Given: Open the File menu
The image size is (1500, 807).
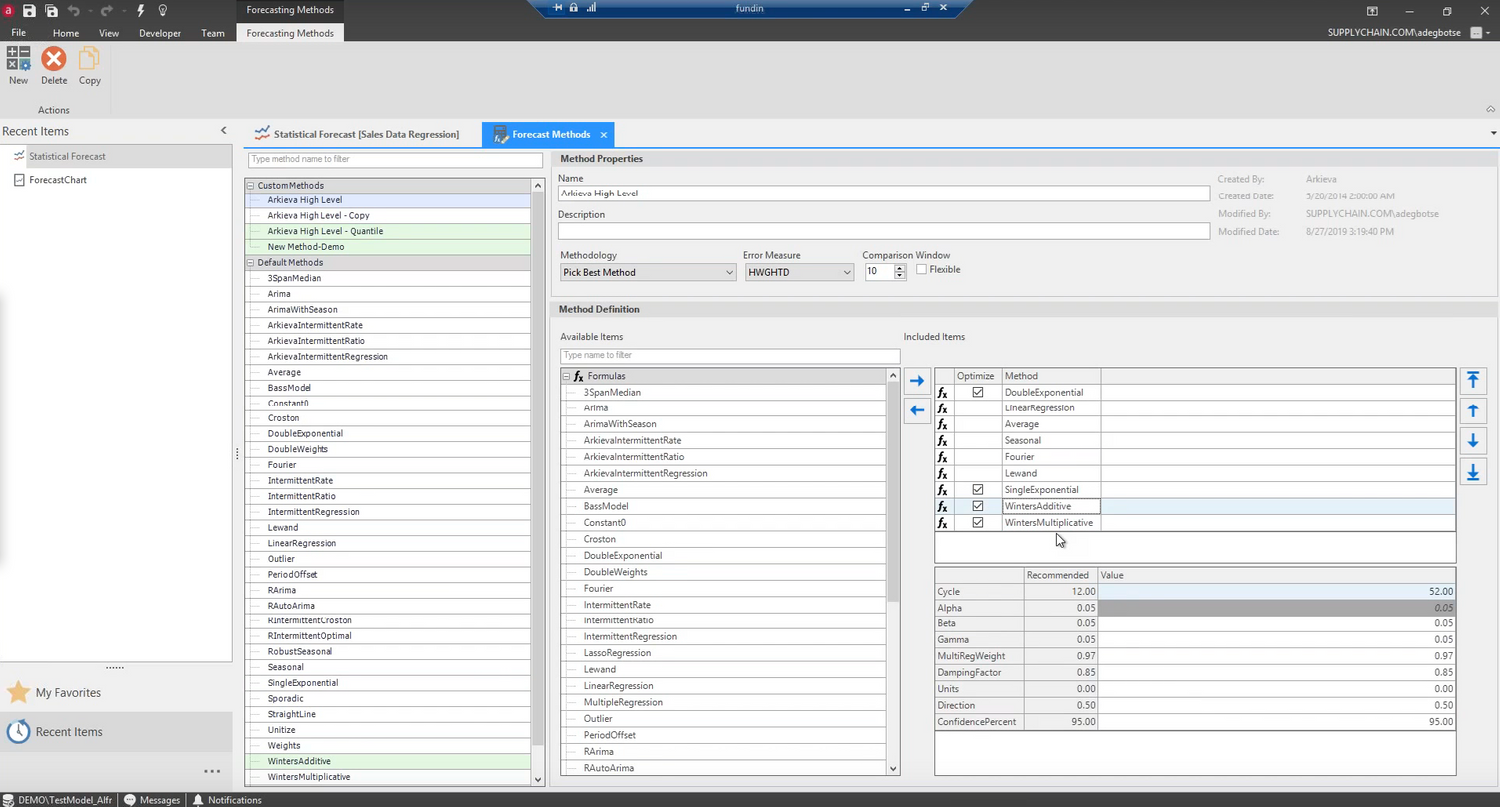Looking at the screenshot, I should (18, 33).
